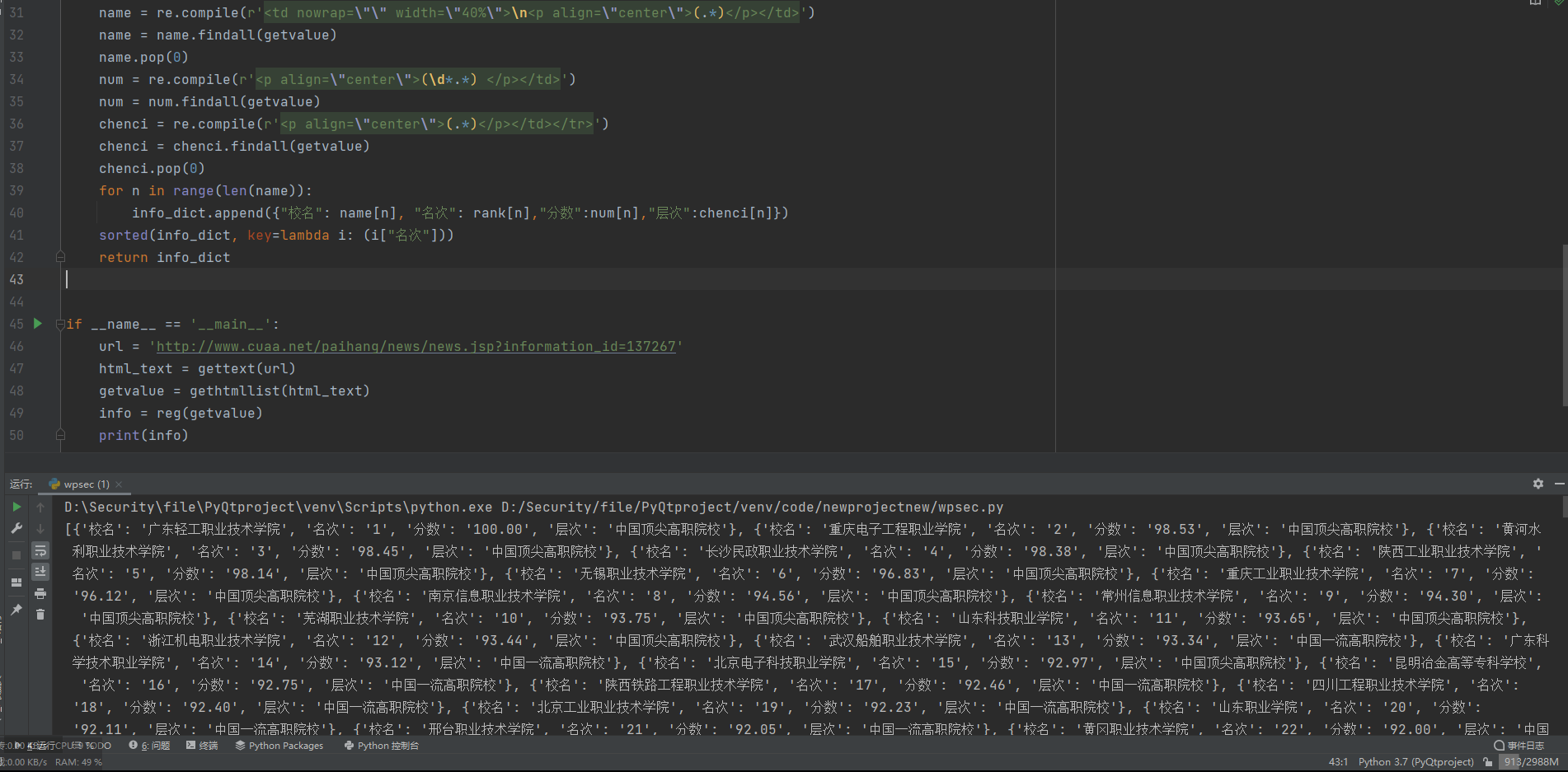Close the wpsec (1) run tab
The width and height of the screenshot is (1568, 772).
tap(119, 484)
